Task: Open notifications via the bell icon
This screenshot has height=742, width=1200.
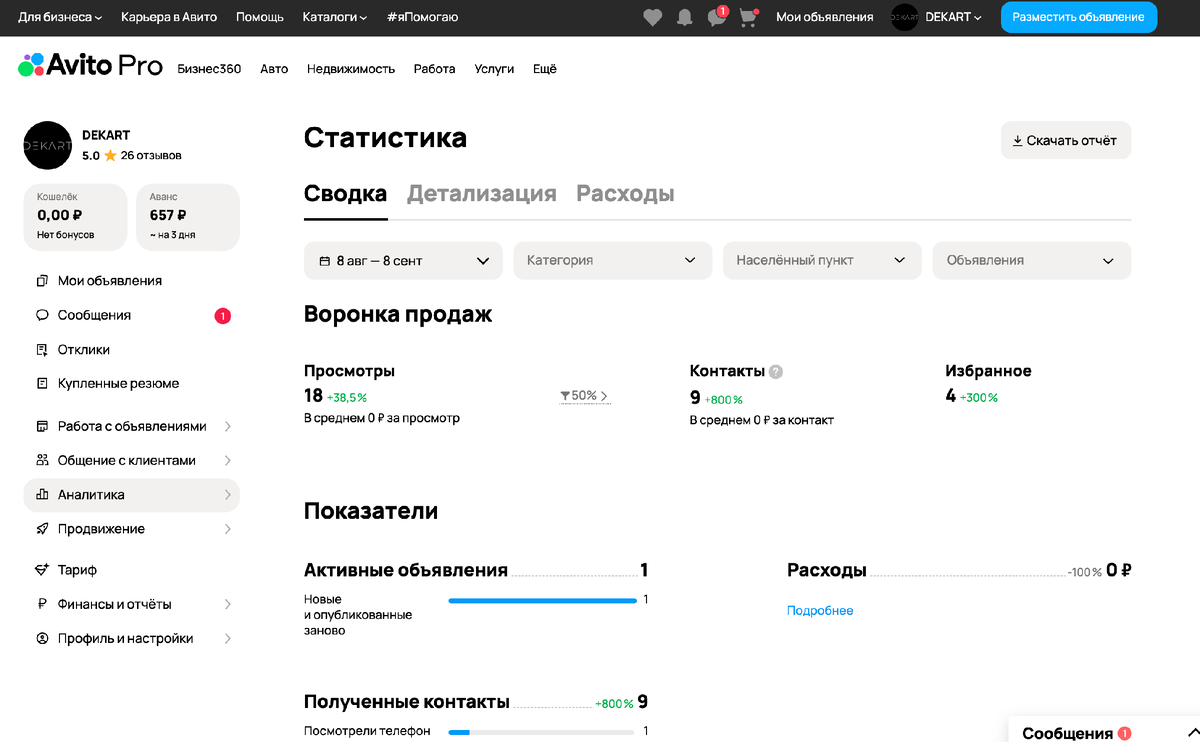Action: click(x=684, y=17)
